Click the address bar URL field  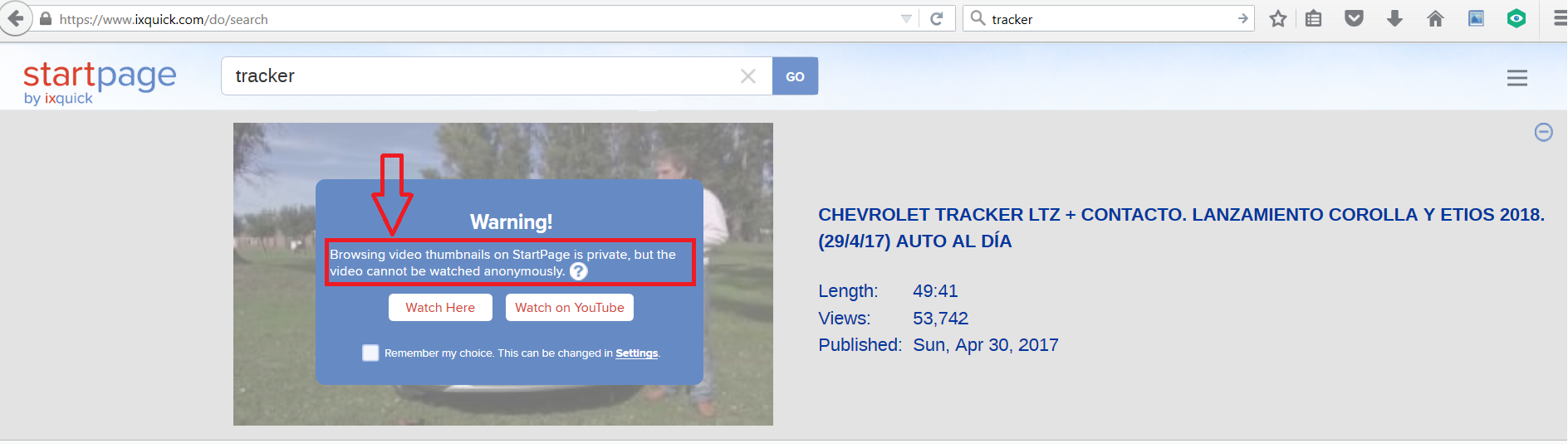(x=478, y=19)
